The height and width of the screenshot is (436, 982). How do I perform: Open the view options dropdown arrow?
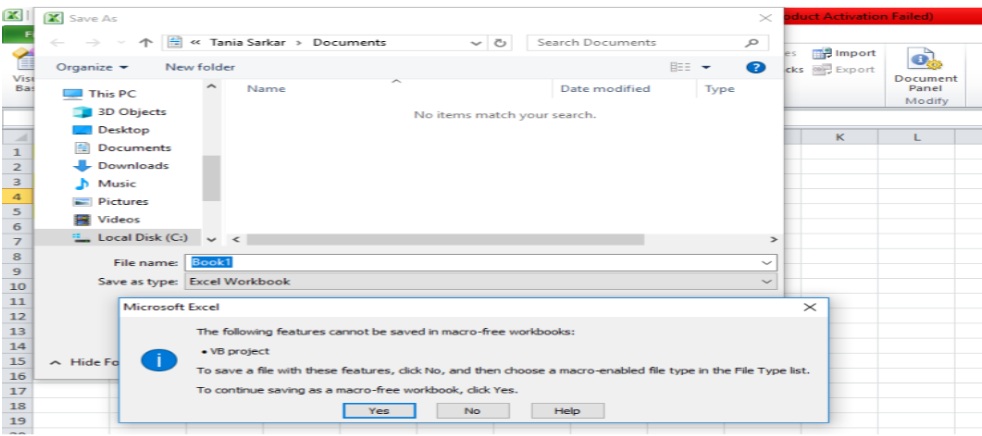[706, 67]
